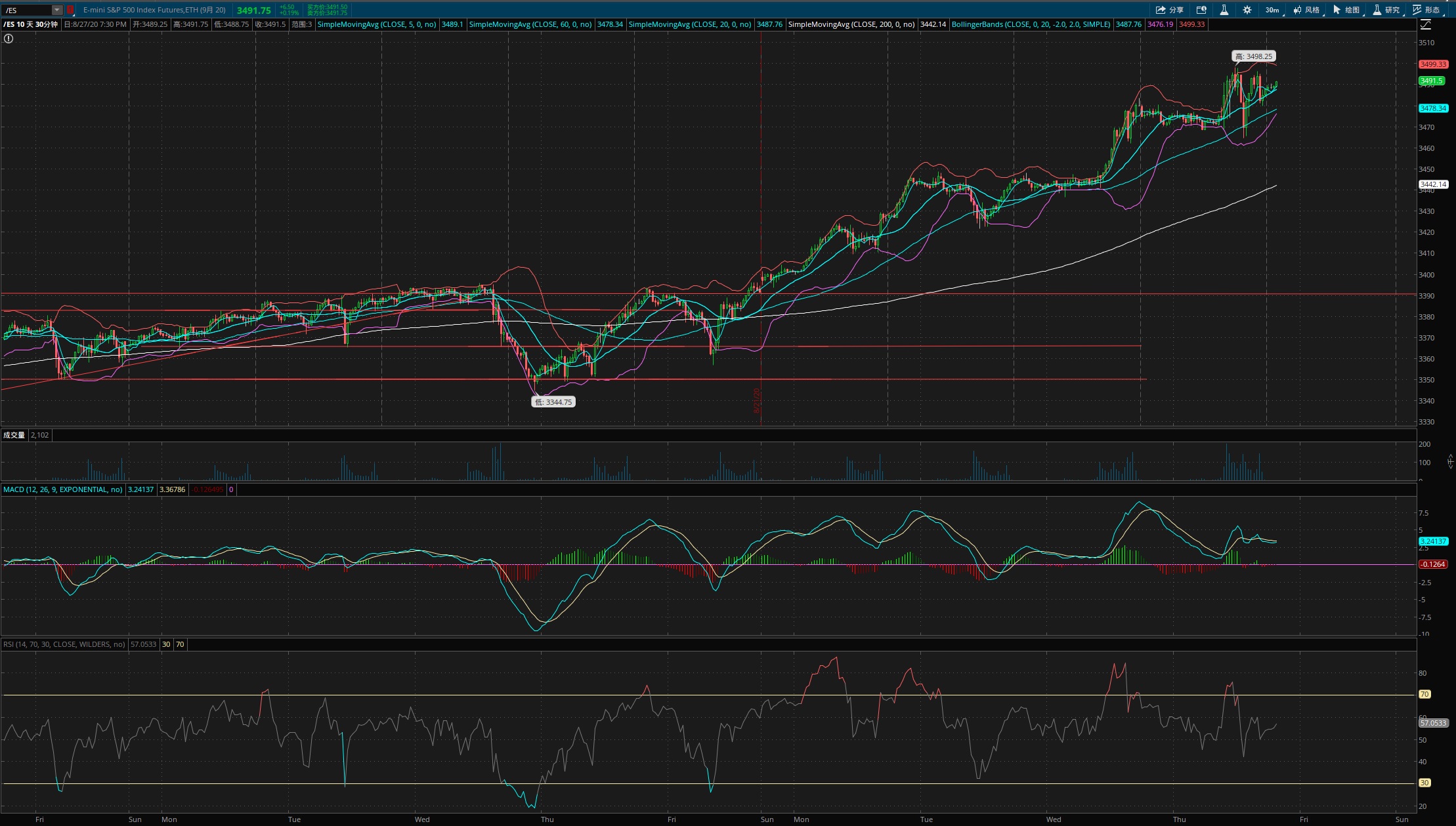Open the Studies (研究) menu
This screenshot has width=1456, height=826.
(x=1386, y=10)
